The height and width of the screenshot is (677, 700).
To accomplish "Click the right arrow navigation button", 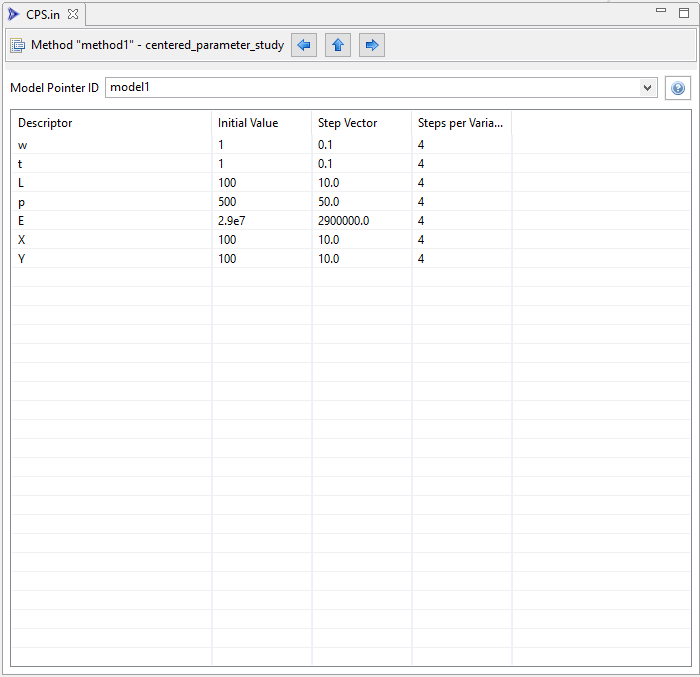I will [x=372, y=45].
